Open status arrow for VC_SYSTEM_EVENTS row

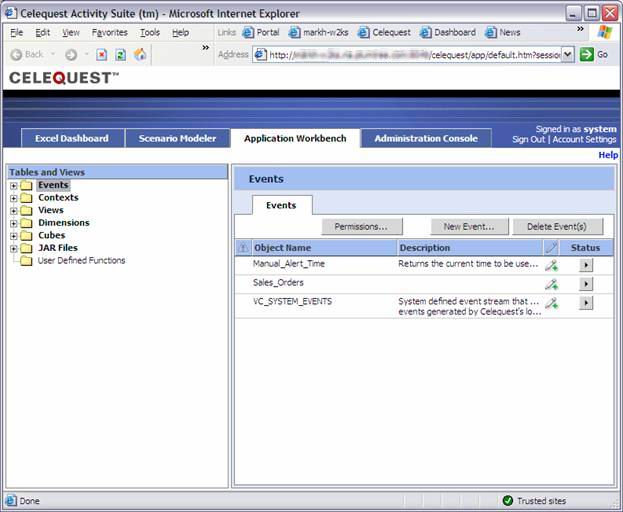click(x=586, y=303)
